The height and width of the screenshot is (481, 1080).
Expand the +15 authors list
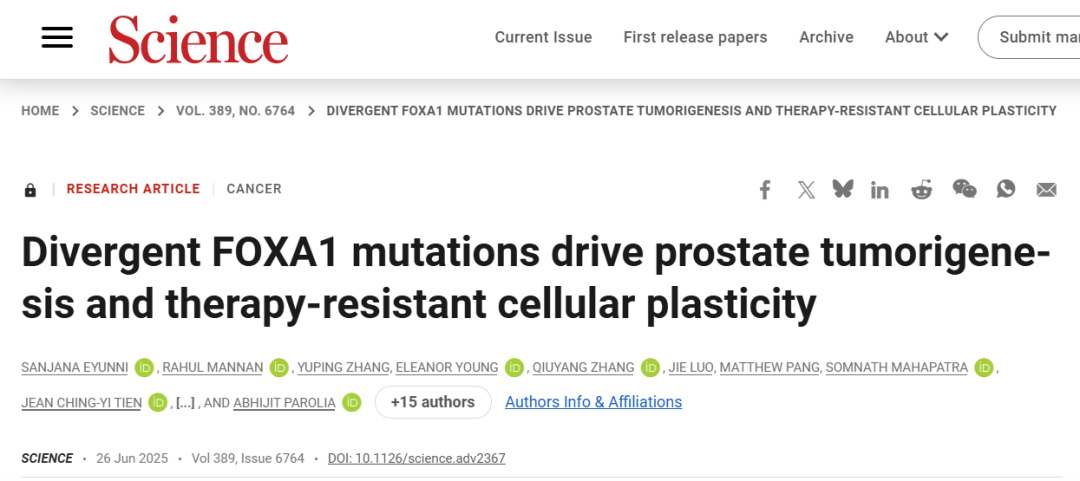(x=433, y=402)
